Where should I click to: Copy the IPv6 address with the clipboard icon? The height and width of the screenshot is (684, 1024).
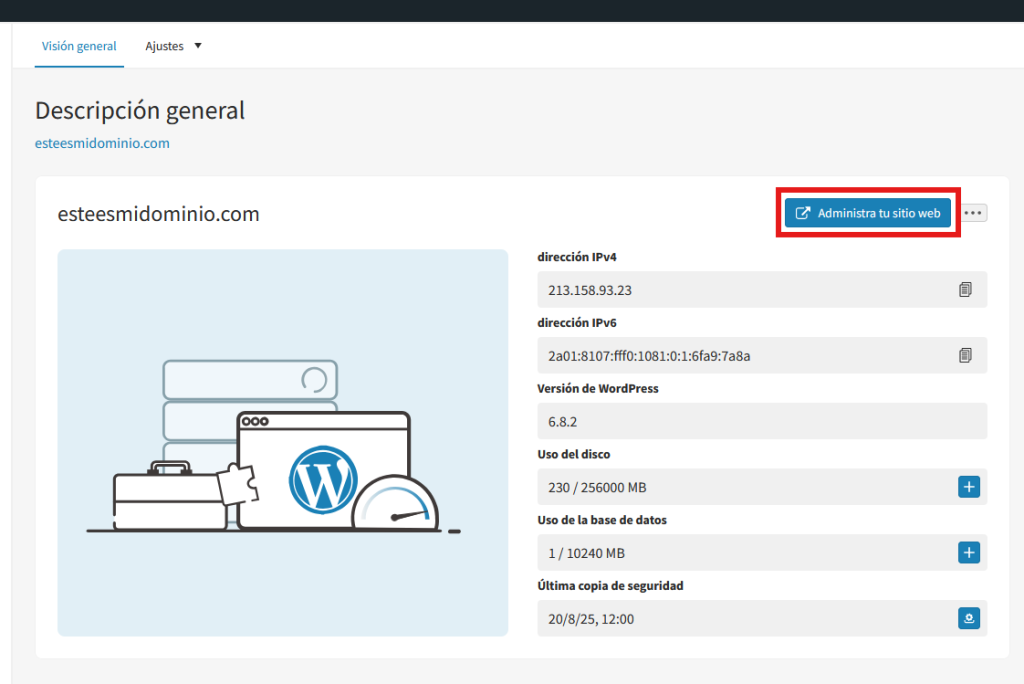965,355
